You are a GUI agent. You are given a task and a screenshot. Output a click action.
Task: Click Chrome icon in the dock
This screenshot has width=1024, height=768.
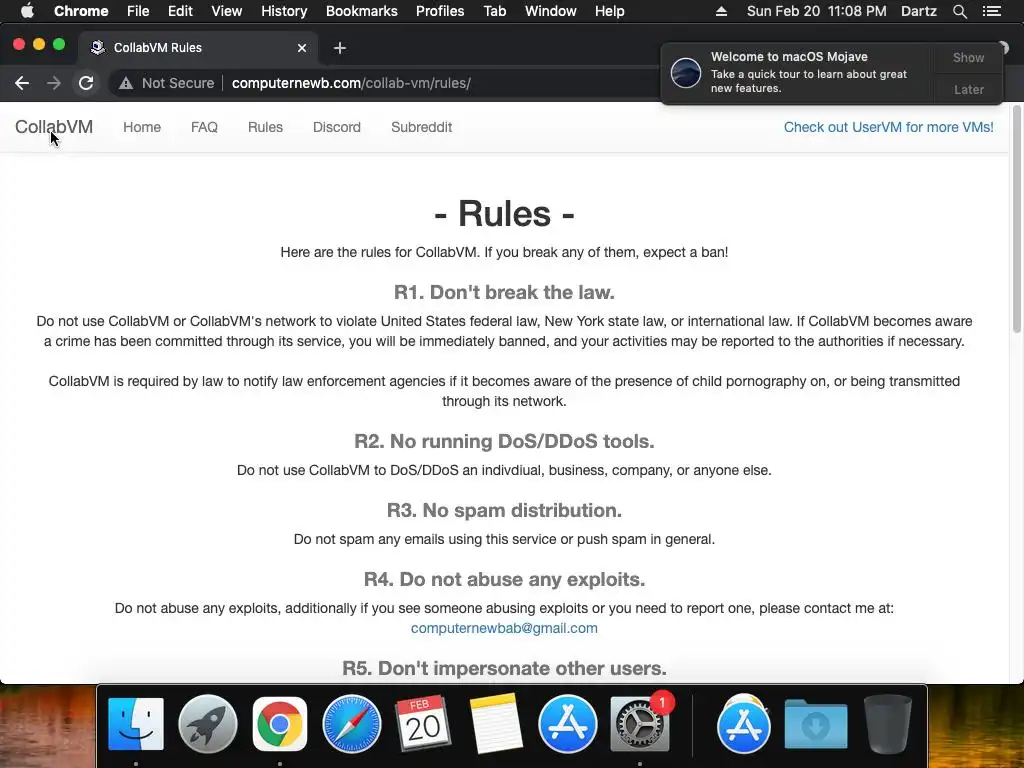pyautogui.click(x=280, y=724)
